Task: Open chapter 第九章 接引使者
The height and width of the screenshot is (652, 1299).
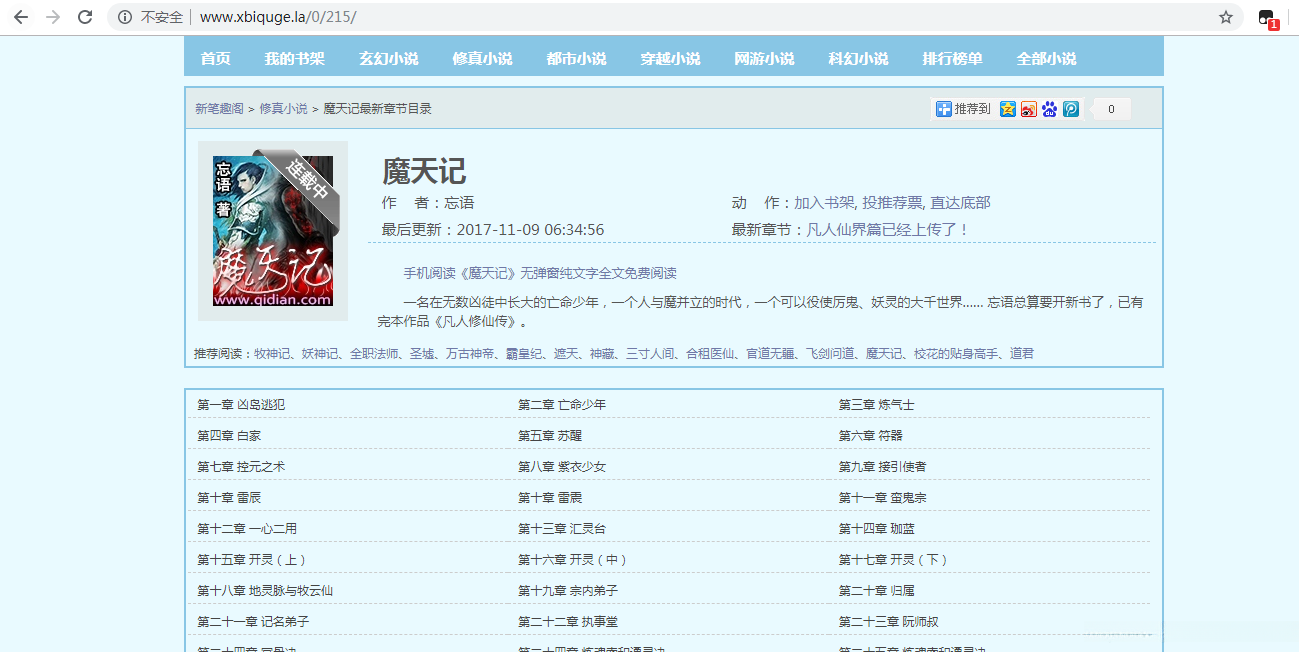Action: point(883,467)
